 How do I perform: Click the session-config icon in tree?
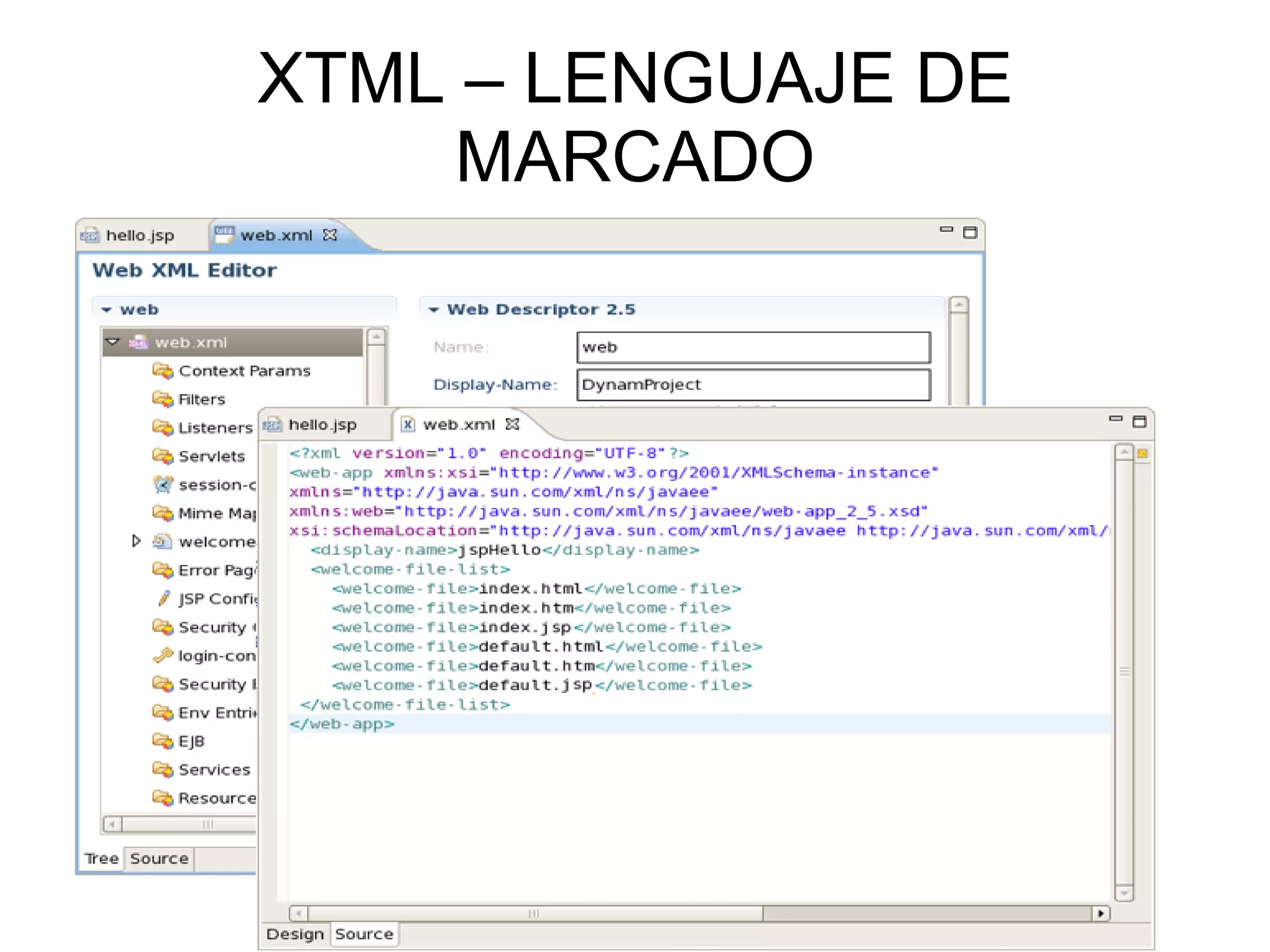click(162, 485)
